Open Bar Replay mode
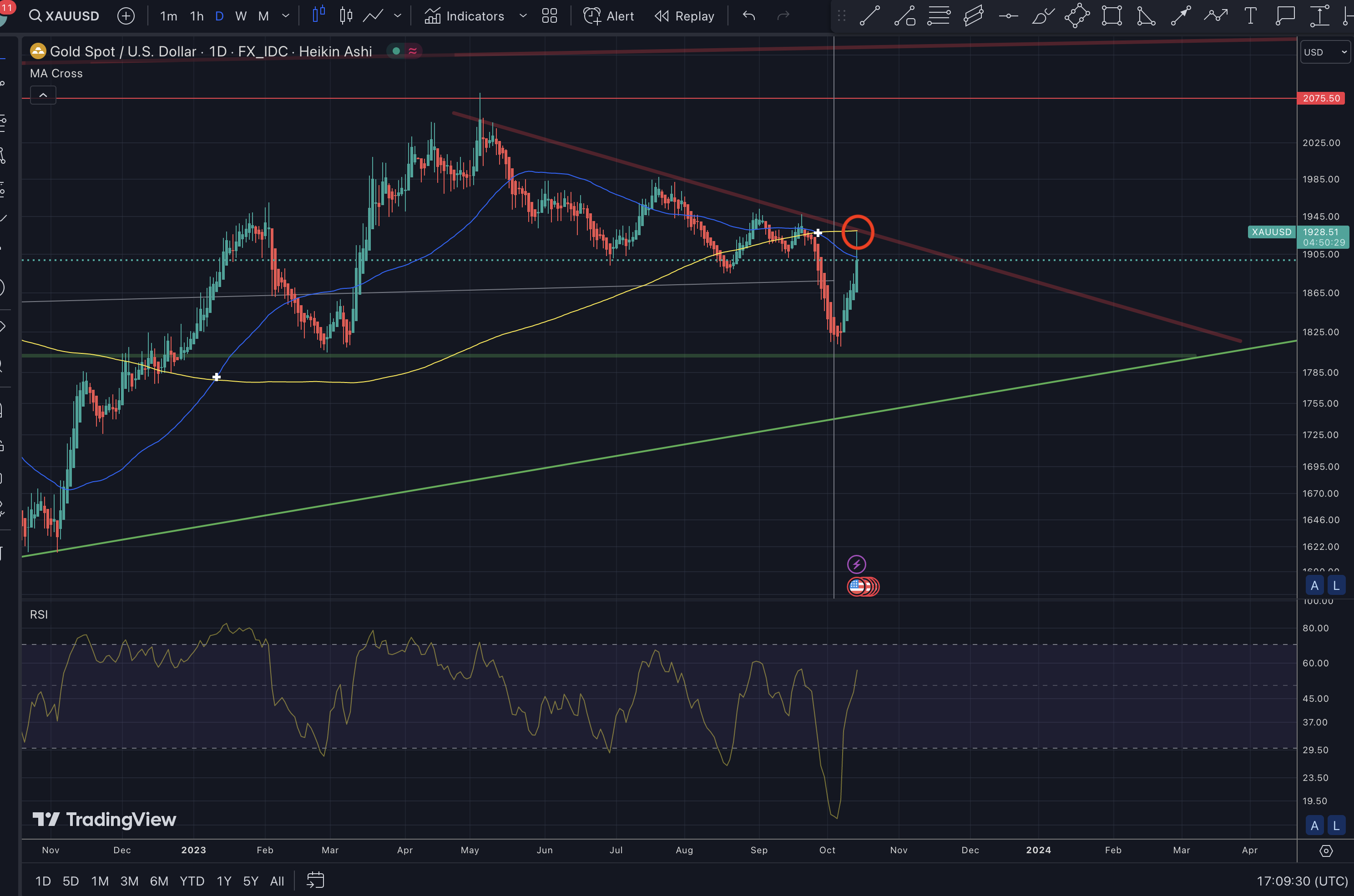 coord(684,15)
